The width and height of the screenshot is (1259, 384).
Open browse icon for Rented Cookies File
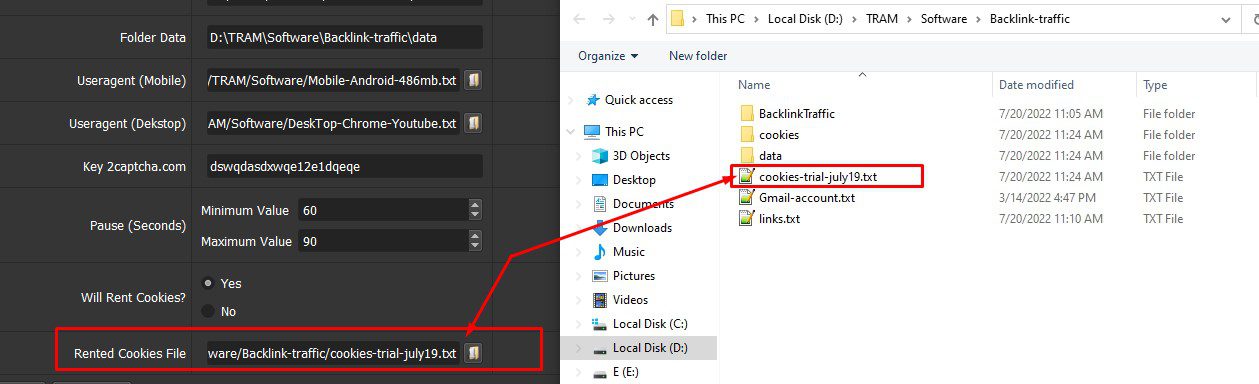tap(474, 353)
